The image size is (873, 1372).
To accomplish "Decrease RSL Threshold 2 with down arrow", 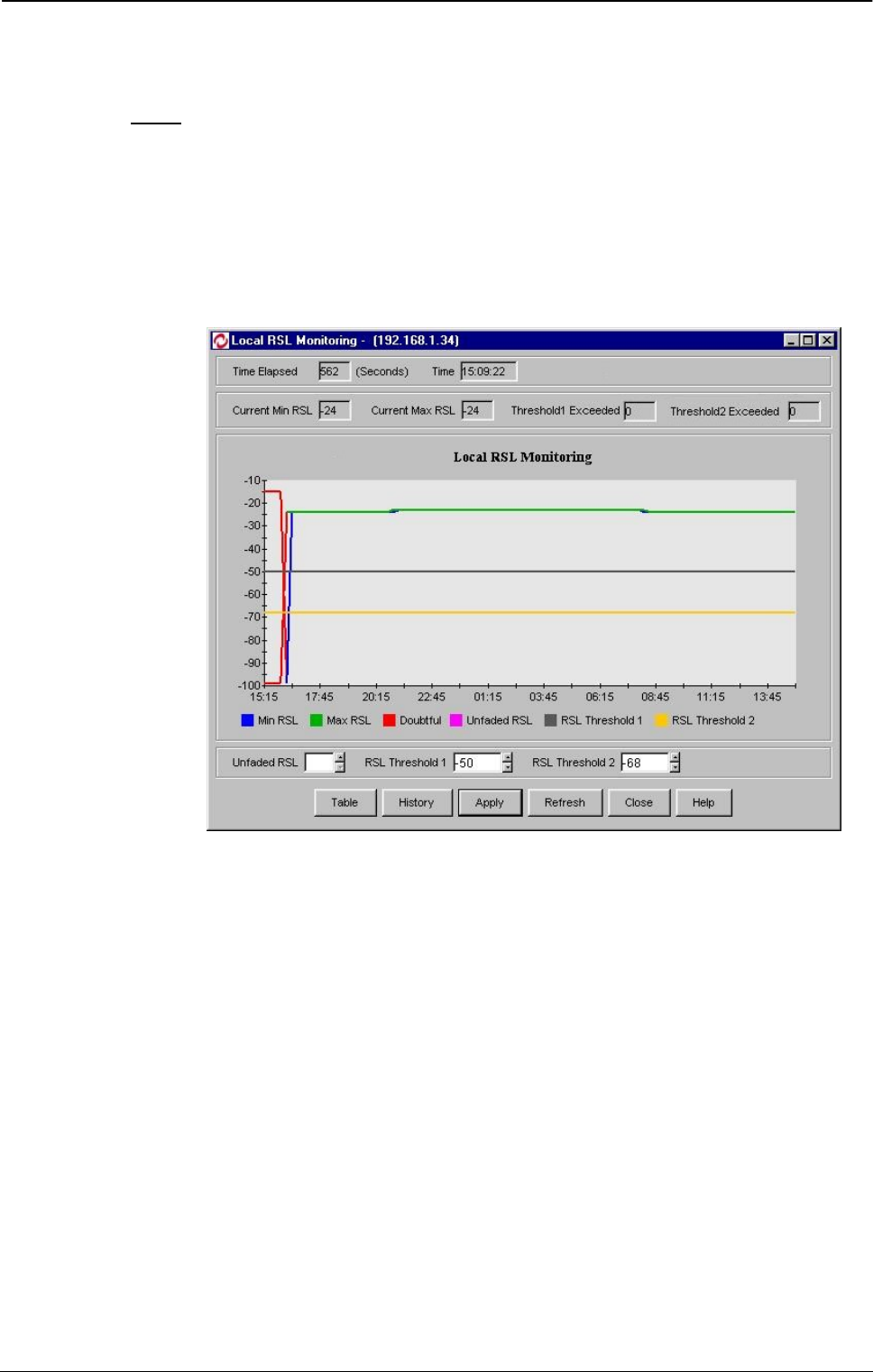I will tap(675, 768).
